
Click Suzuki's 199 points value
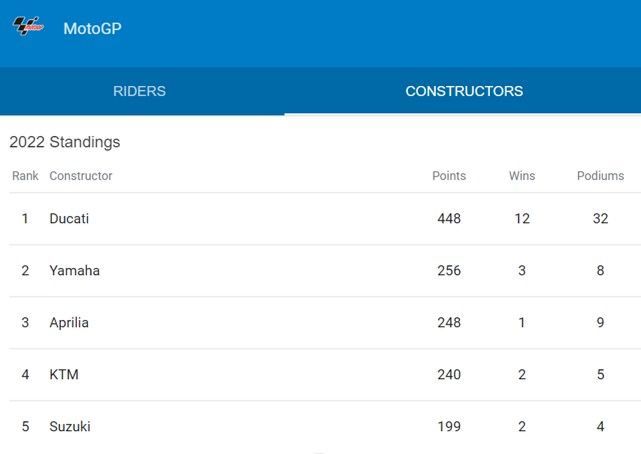tap(449, 426)
